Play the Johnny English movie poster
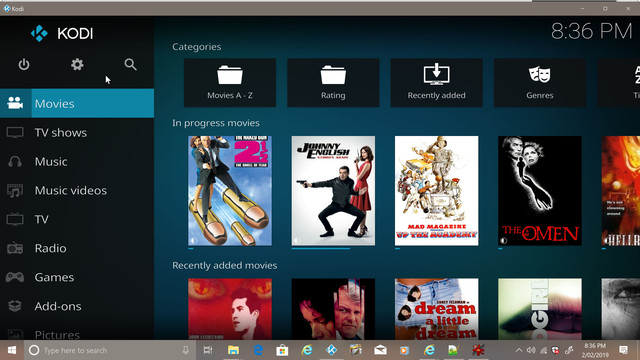 [x=333, y=191]
